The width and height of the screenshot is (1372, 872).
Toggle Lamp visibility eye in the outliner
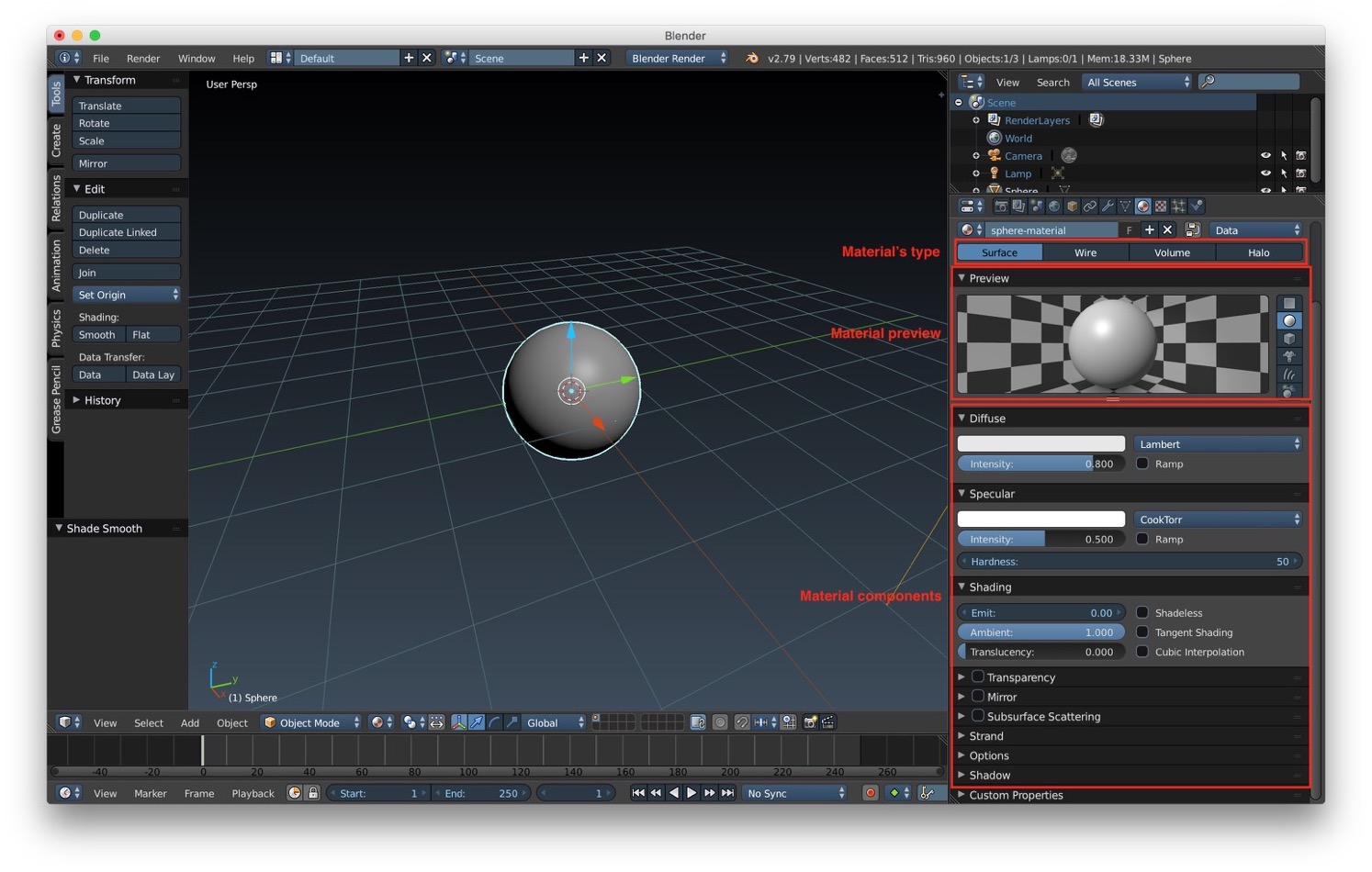pyautogui.click(x=1265, y=173)
